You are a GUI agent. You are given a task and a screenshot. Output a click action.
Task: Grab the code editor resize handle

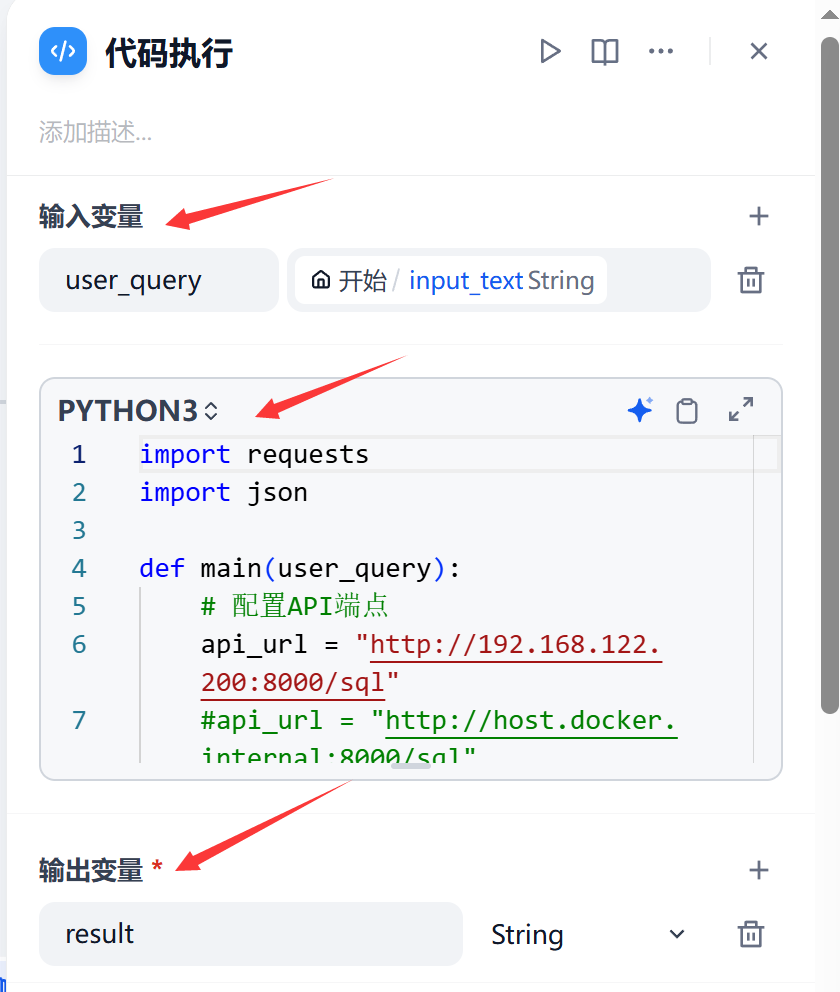411,766
